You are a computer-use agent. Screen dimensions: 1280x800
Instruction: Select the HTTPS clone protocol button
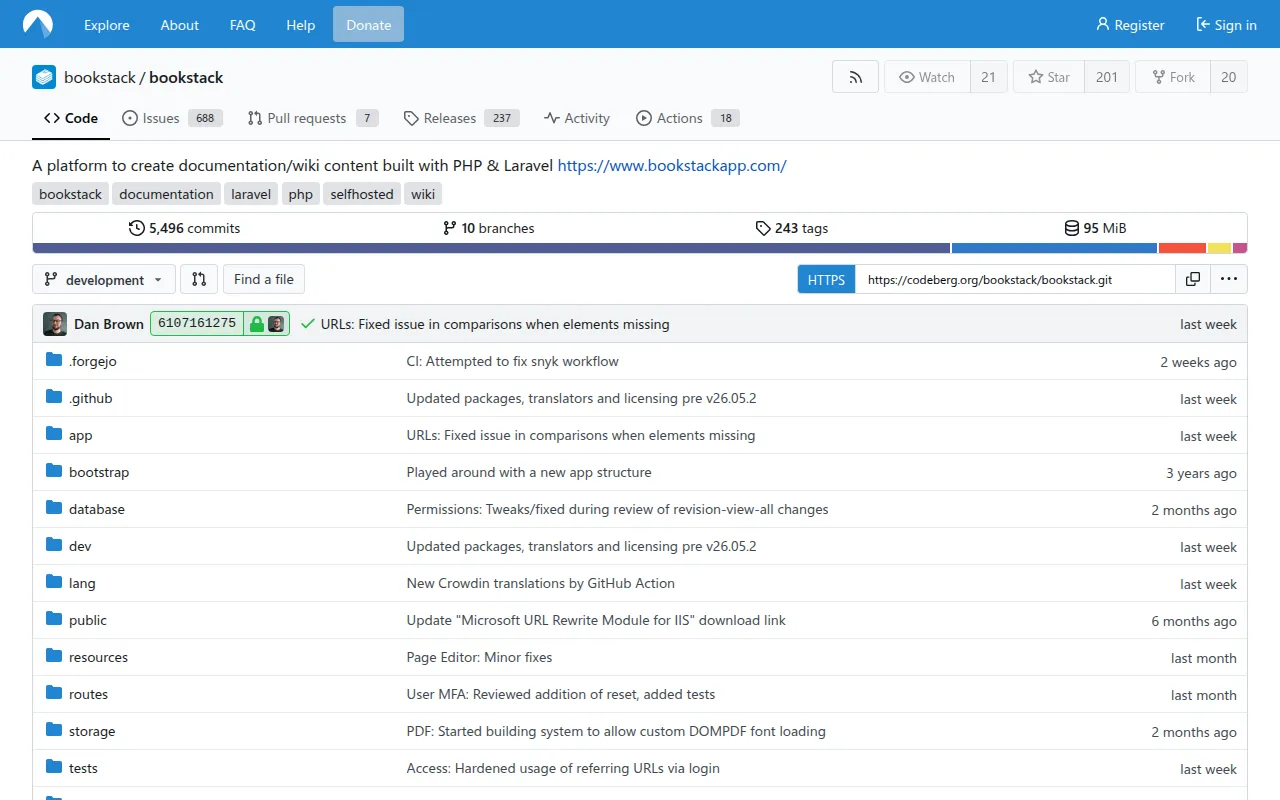tap(826, 279)
